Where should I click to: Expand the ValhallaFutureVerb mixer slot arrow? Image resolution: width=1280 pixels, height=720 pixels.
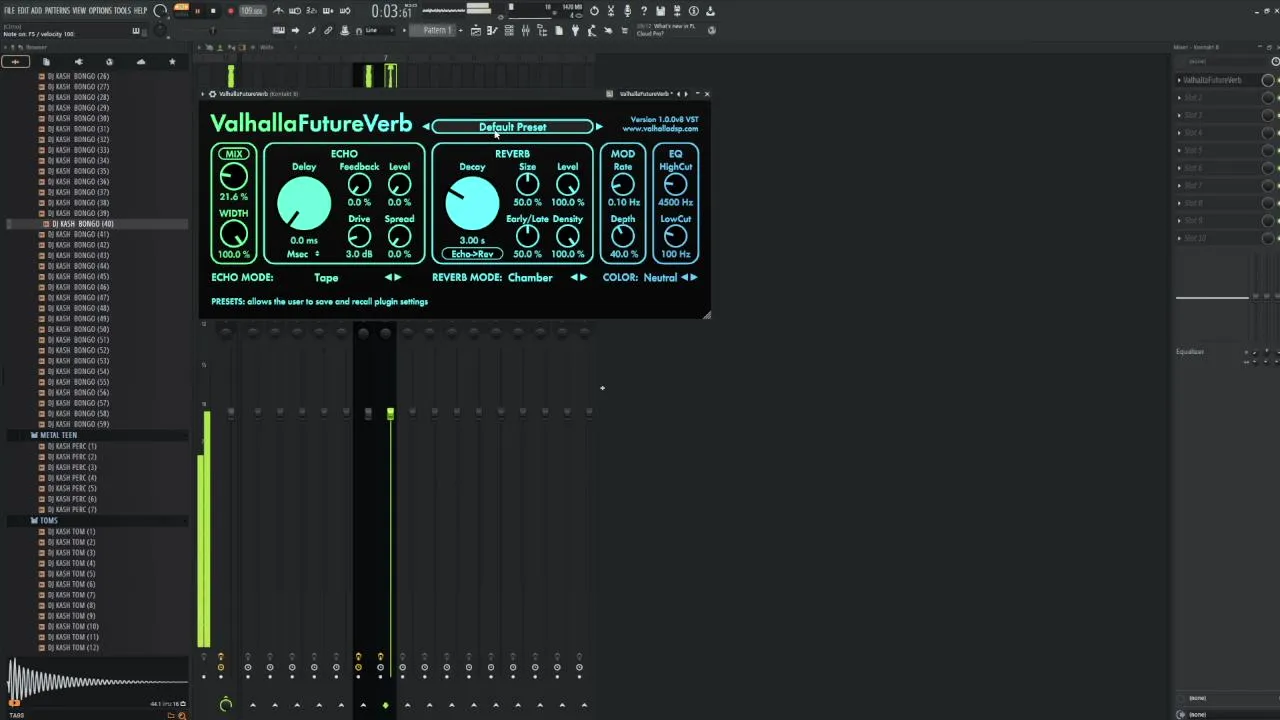pos(1179,80)
